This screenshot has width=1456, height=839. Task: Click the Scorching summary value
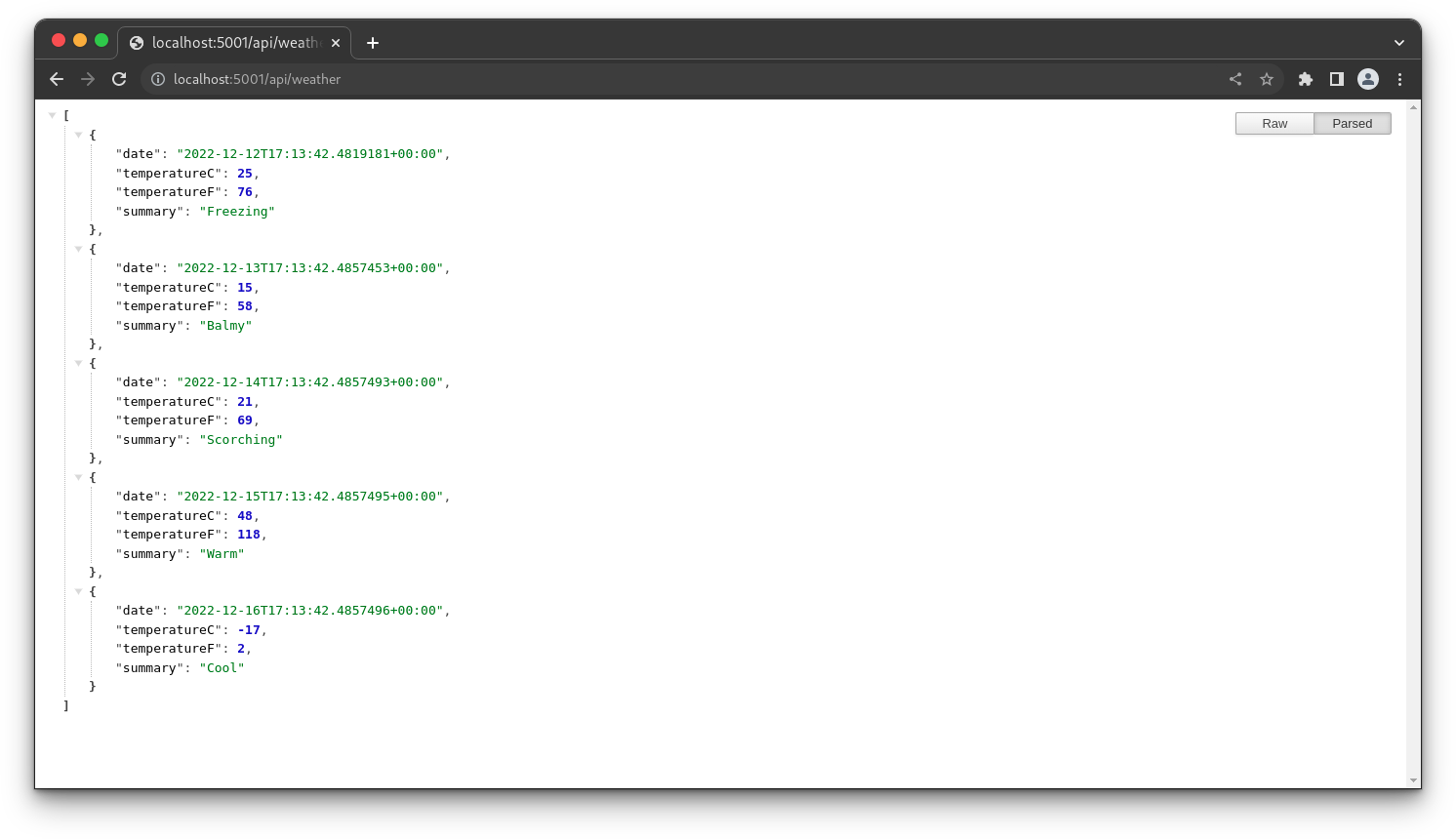click(241, 439)
